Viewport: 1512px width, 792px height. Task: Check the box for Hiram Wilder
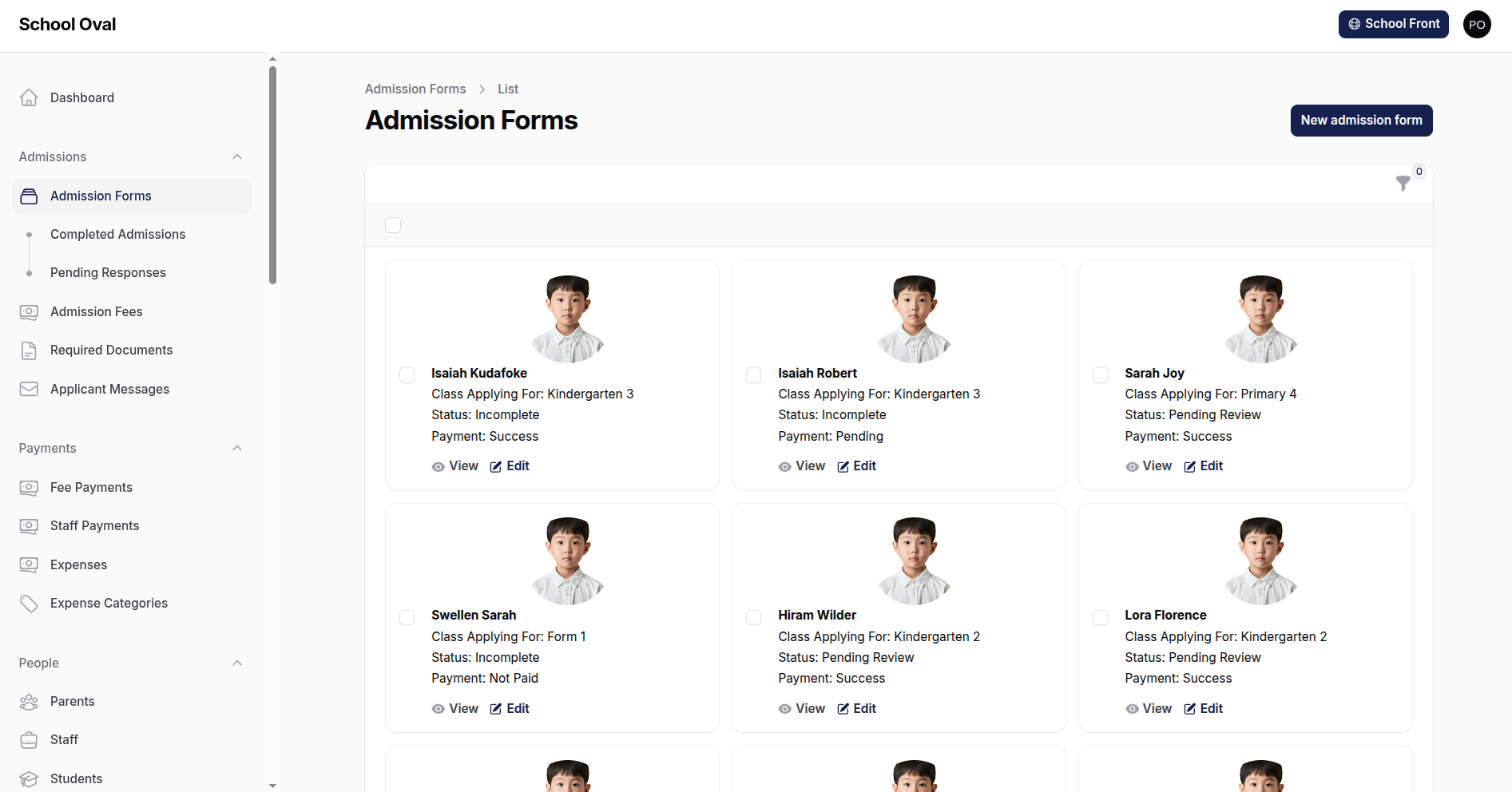pos(754,617)
